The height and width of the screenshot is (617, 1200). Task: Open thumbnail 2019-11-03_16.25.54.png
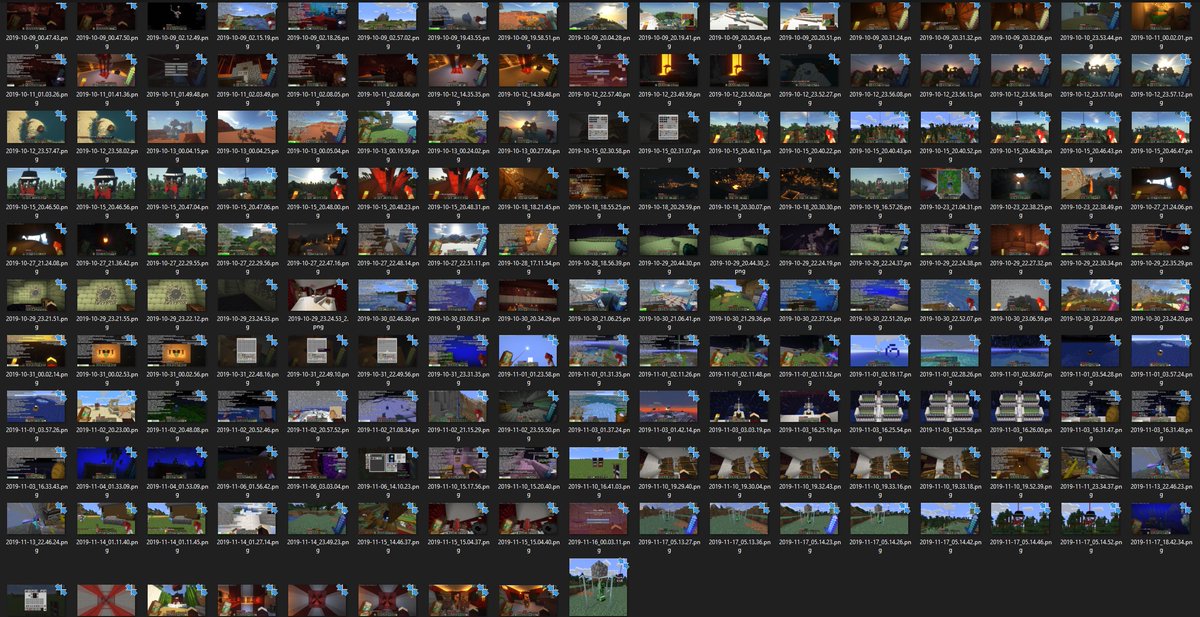879,407
